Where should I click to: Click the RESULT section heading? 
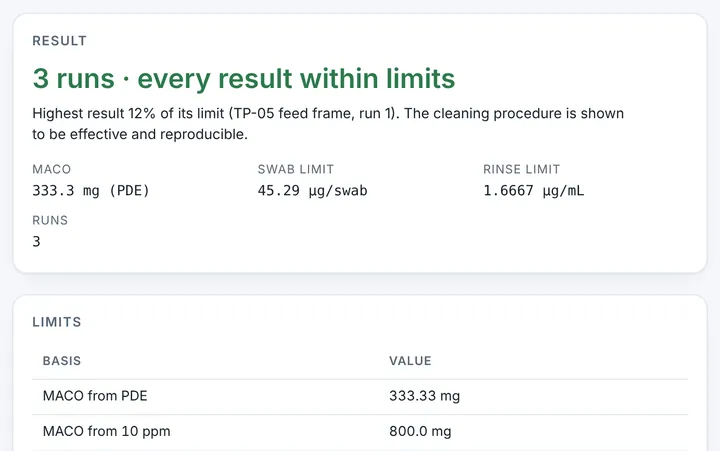(x=59, y=41)
